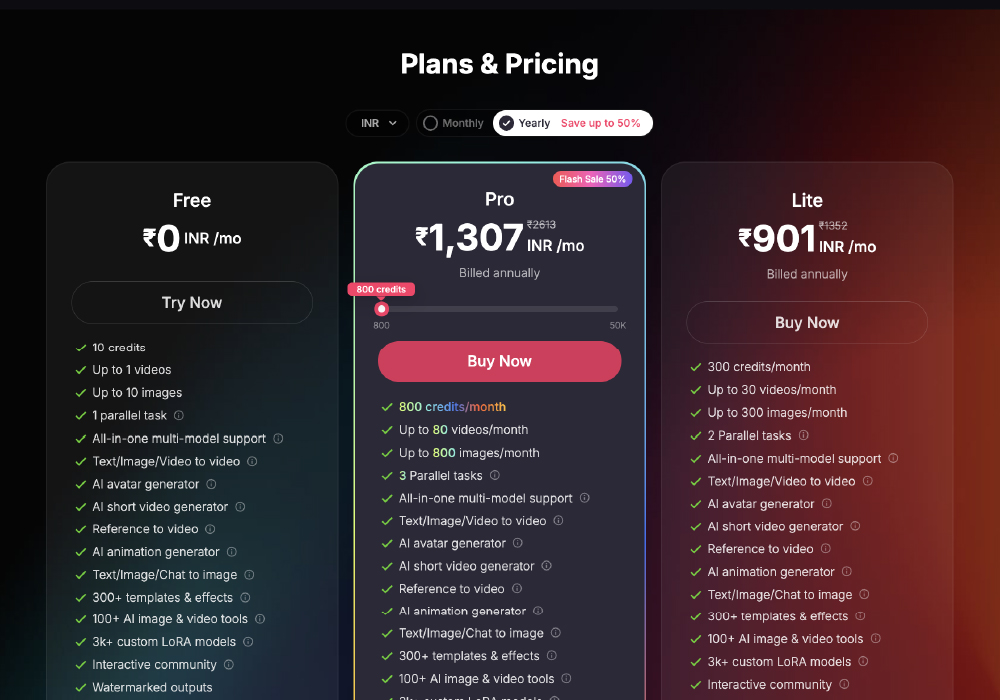The image size is (1000, 700).
Task: Open info tooltip for Free AI avatar generator
Action: (x=211, y=484)
